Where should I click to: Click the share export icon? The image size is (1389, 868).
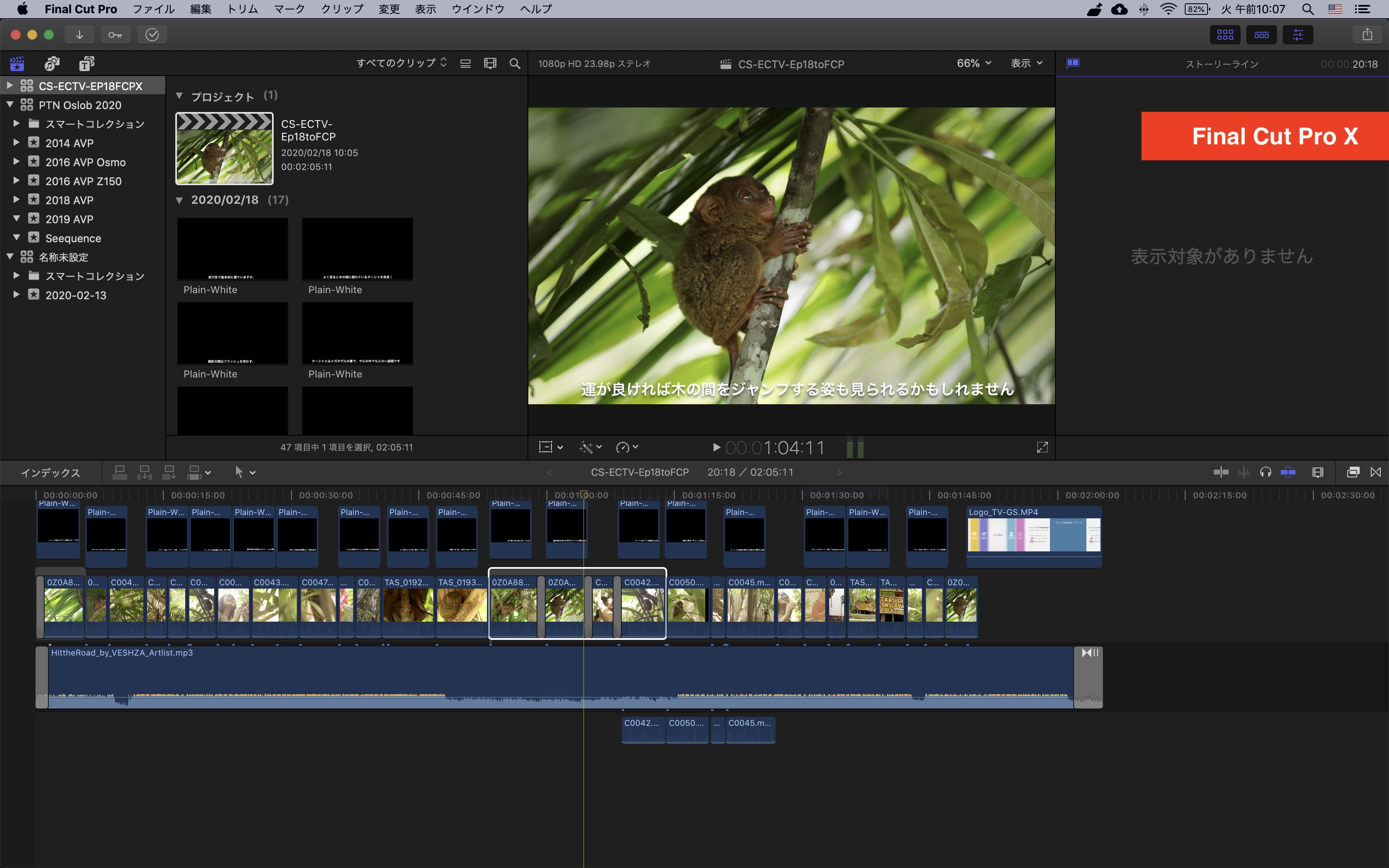pos(1367,34)
